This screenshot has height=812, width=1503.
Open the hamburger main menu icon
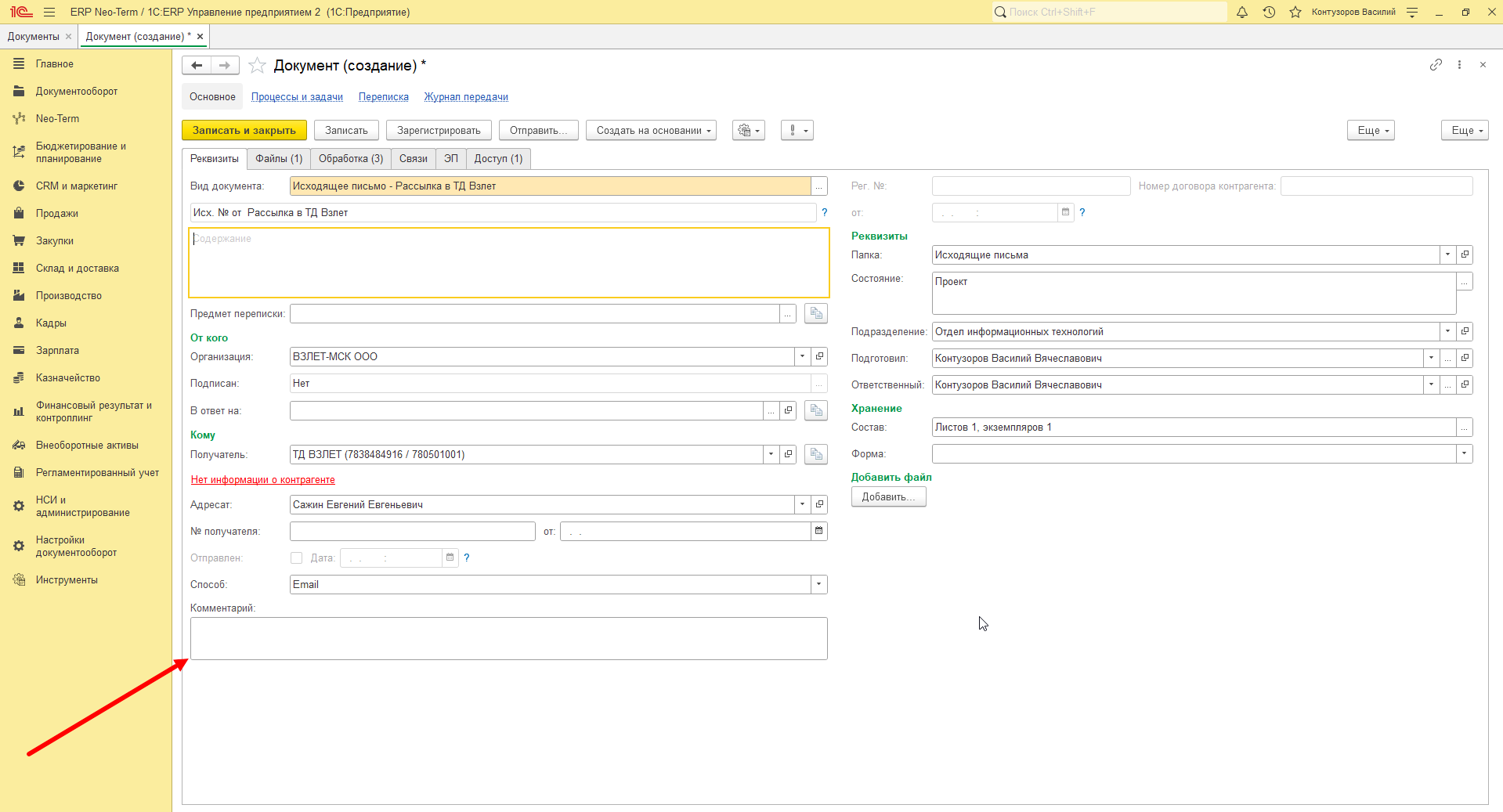[49, 12]
